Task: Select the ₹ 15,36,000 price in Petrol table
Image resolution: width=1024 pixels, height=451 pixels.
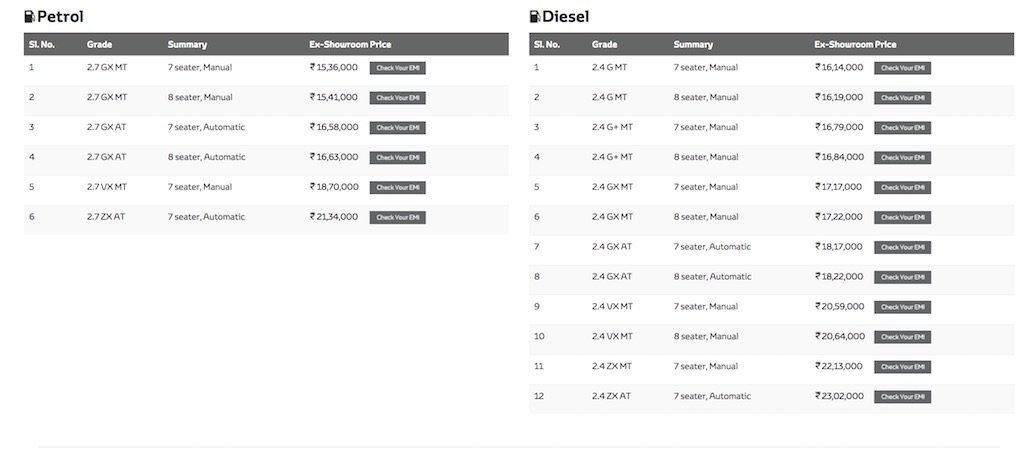Action: (x=335, y=67)
